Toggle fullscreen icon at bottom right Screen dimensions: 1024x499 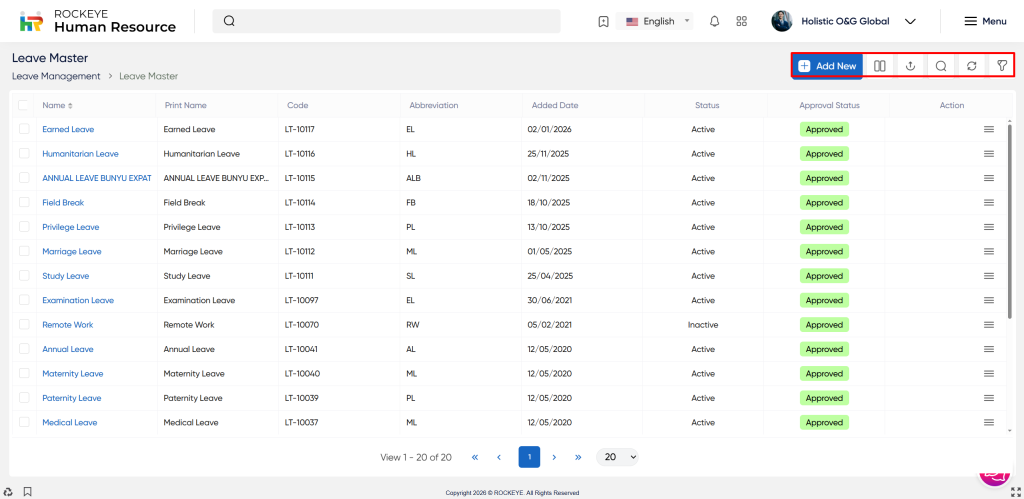click(x=1015, y=491)
